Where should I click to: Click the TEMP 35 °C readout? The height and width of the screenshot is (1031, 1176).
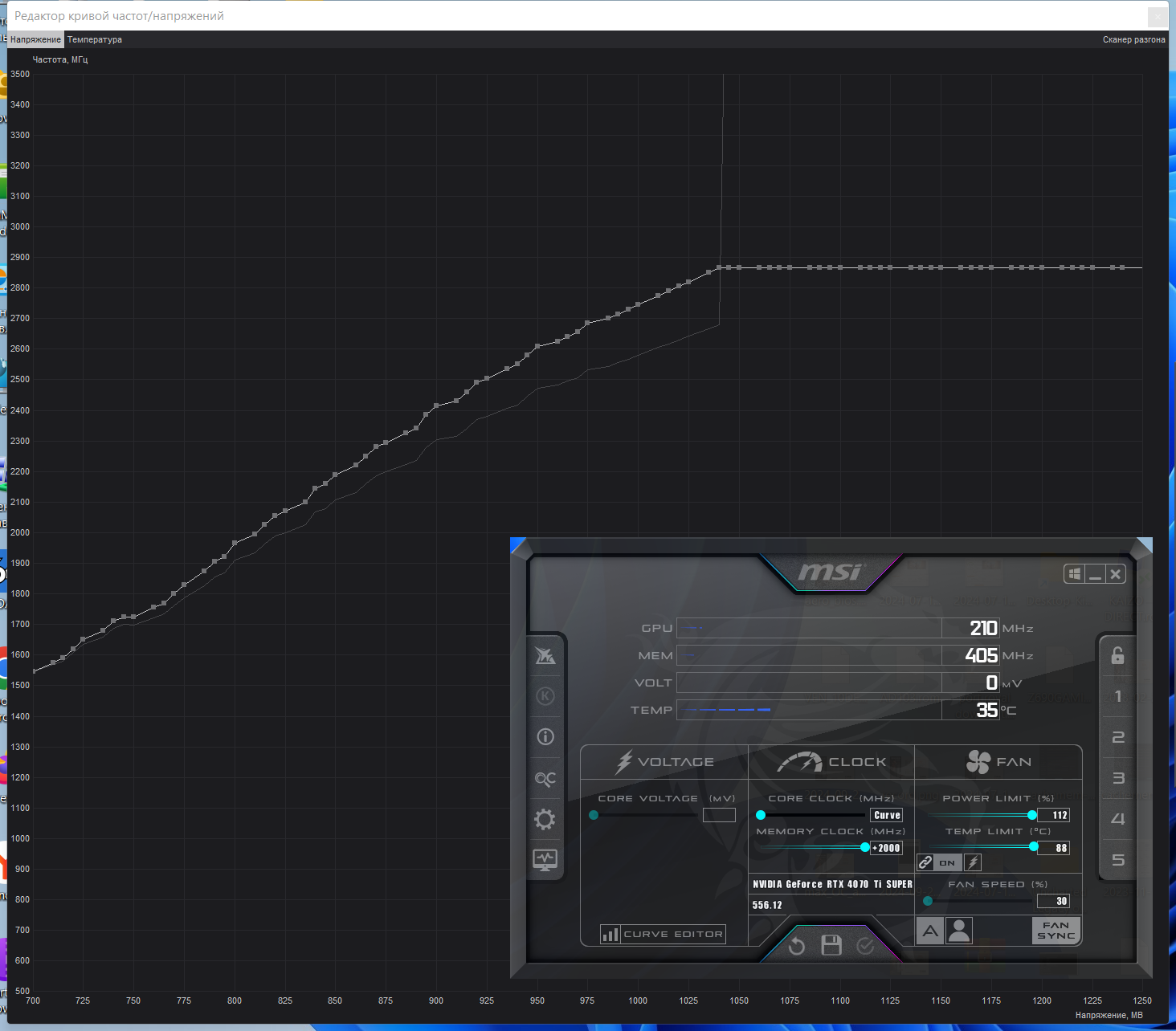tap(839, 710)
